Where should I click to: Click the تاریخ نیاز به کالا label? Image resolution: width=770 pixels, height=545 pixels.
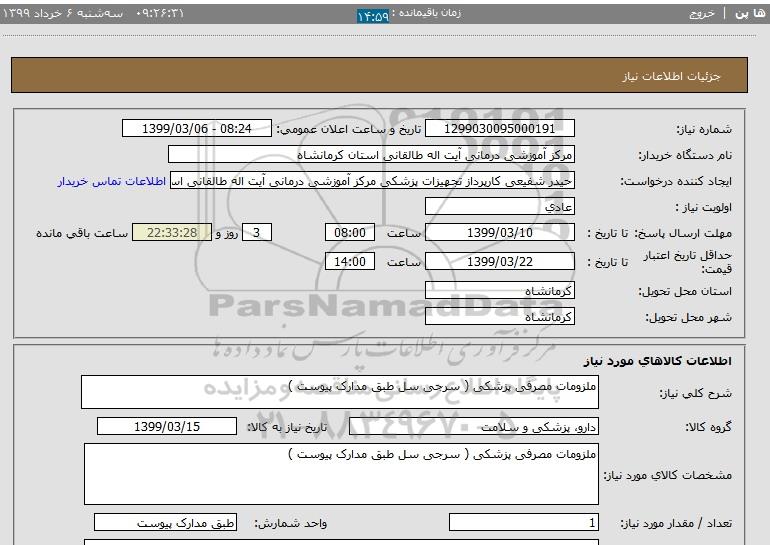tap(287, 427)
